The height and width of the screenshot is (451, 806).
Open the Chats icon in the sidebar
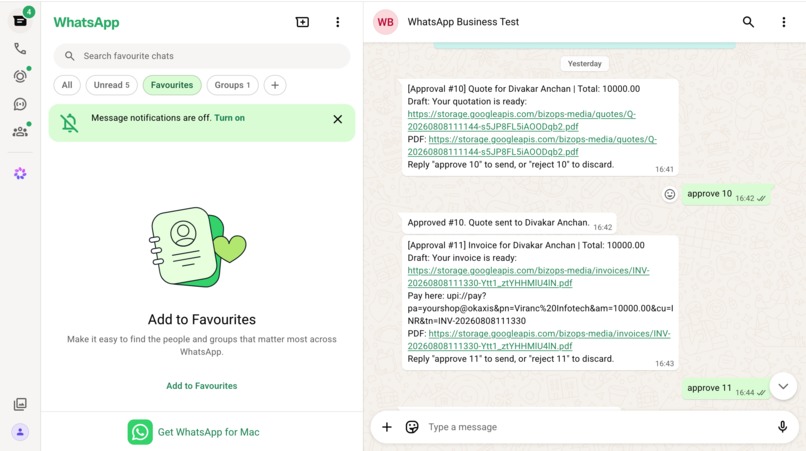[x=20, y=21]
